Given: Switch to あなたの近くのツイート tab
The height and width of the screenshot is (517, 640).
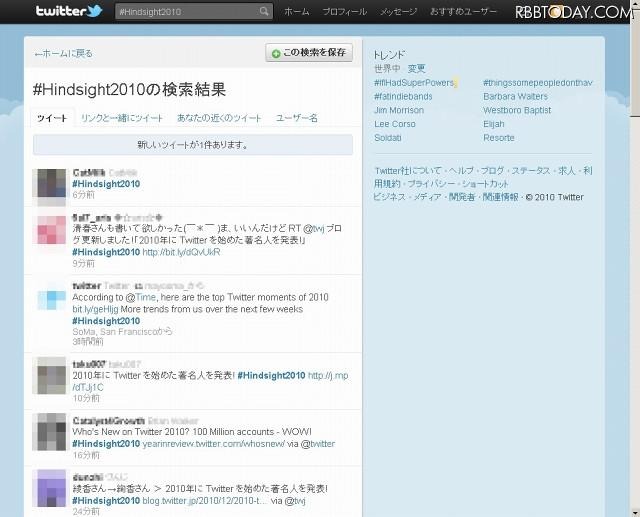Looking at the screenshot, I should tap(219, 118).
